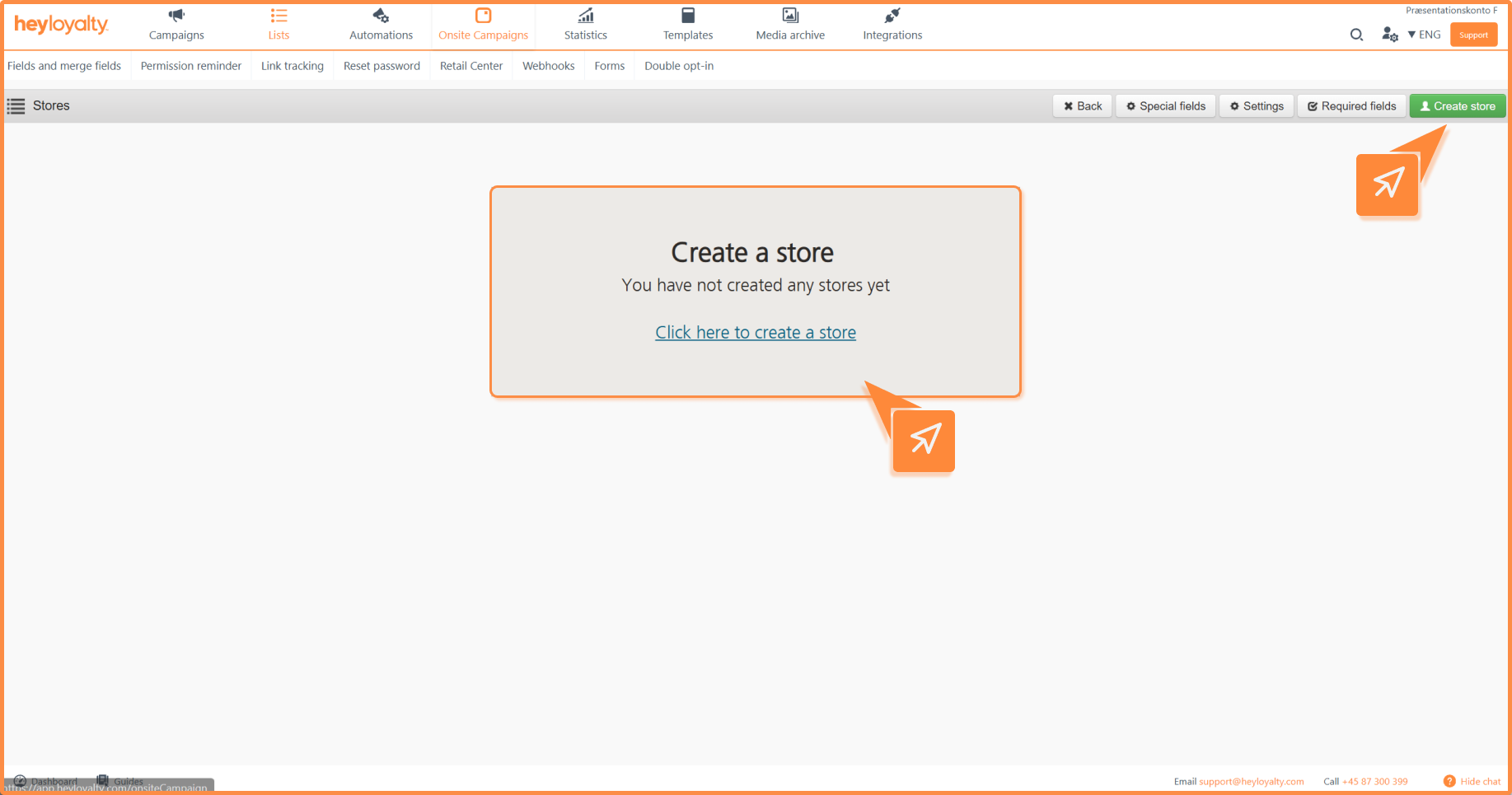Open the Statistics section
The image size is (1512, 795).
pos(585,25)
